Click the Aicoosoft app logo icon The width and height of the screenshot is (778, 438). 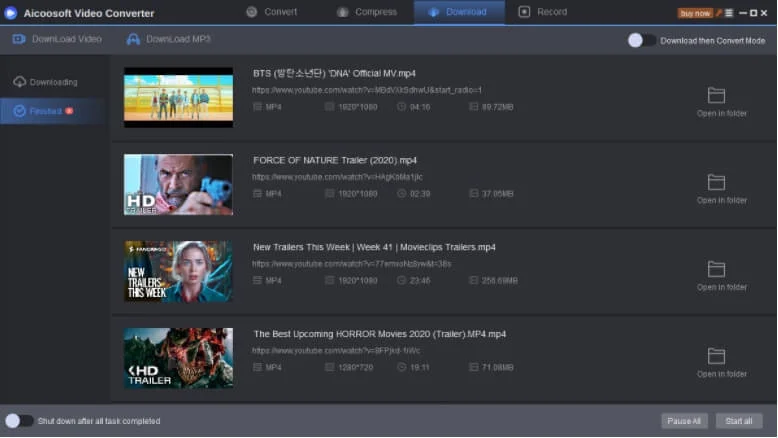pos(11,12)
